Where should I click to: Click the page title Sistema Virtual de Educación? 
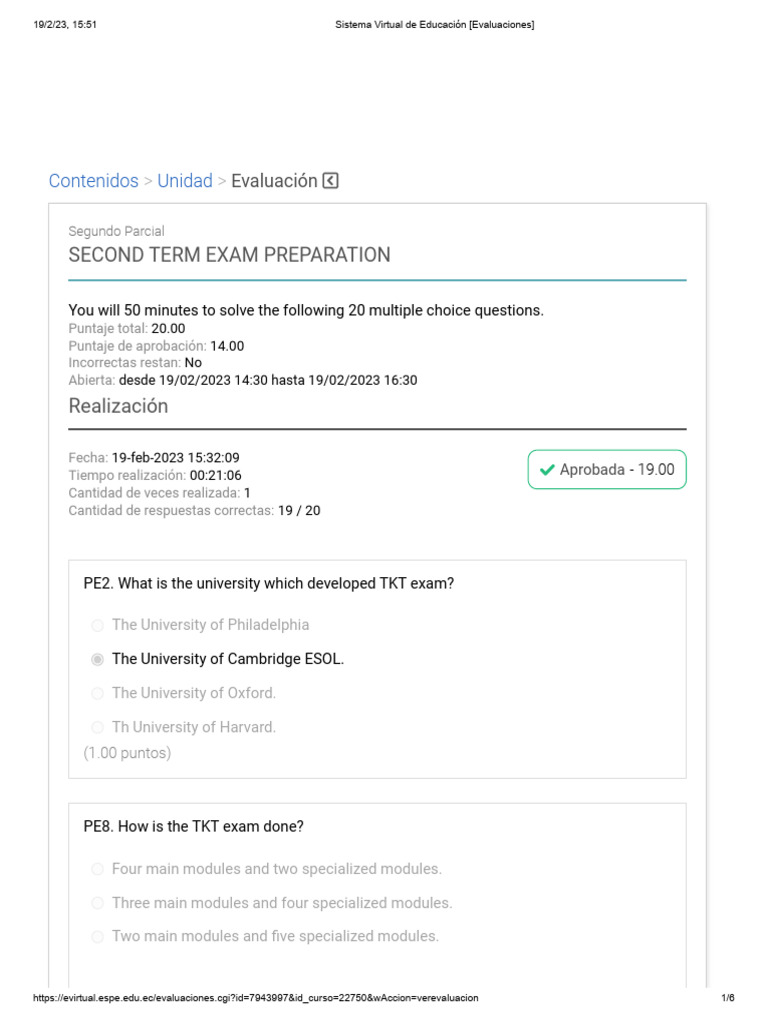[433, 25]
